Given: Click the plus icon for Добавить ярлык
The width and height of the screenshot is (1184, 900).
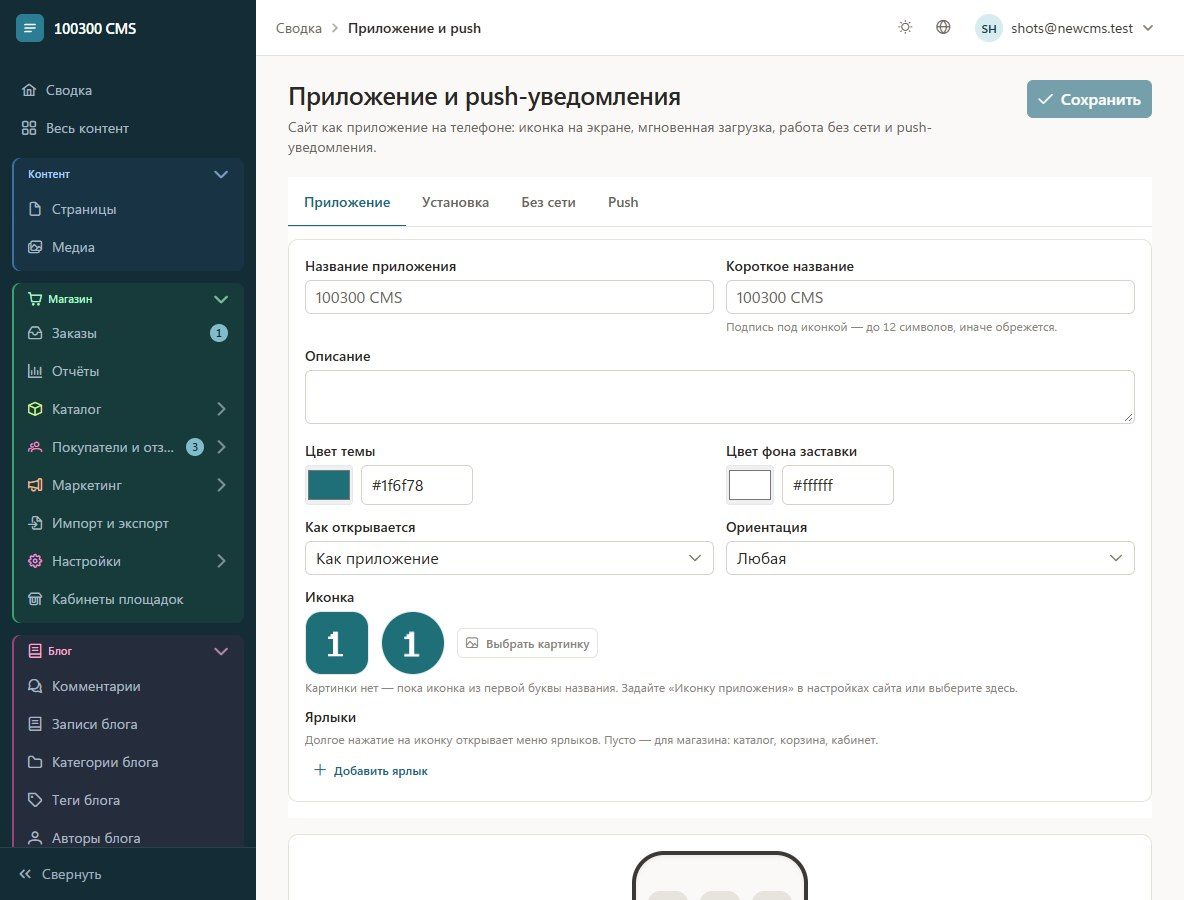Looking at the screenshot, I should (x=319, y=770).
